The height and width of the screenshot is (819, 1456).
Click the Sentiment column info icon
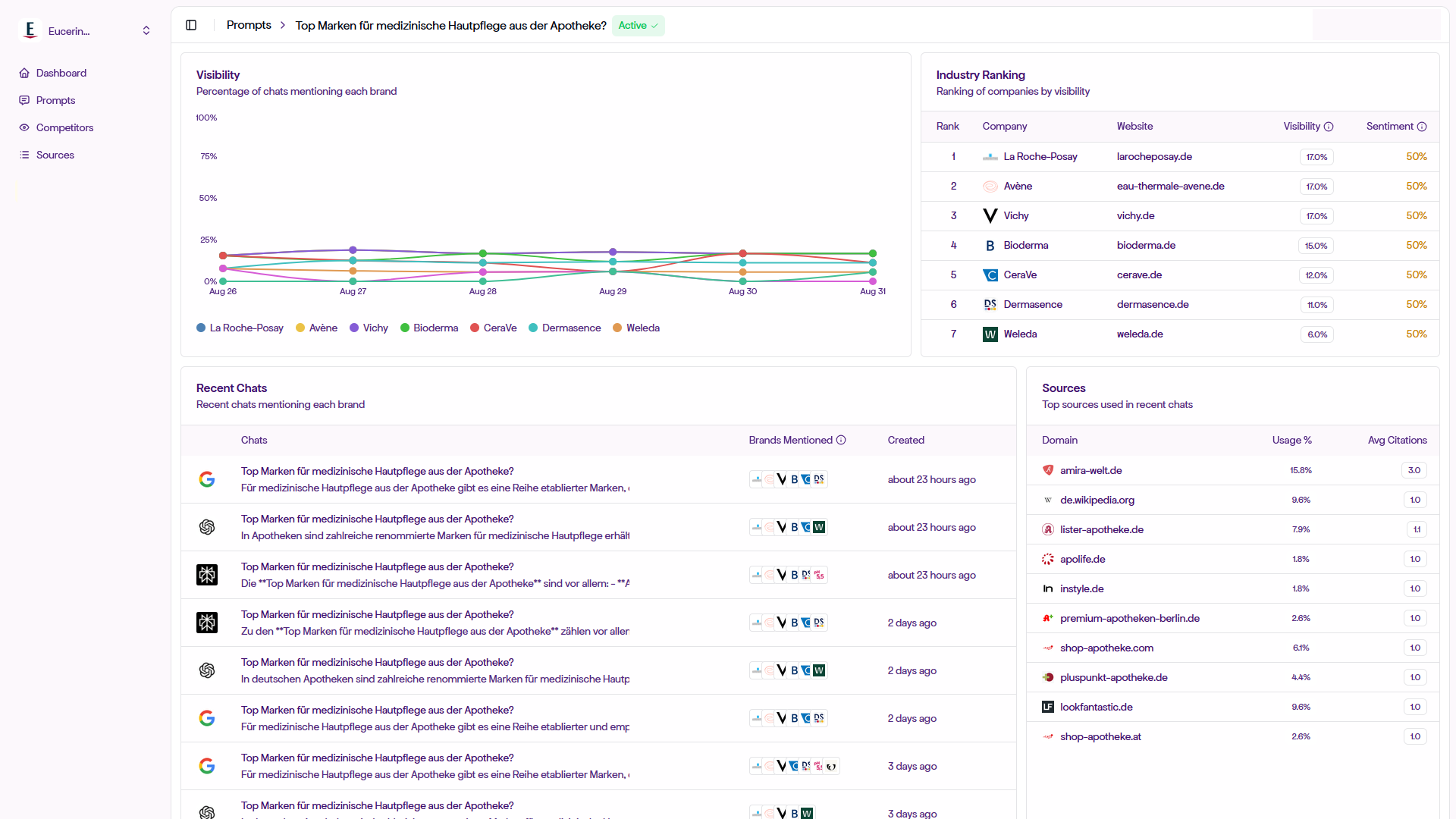(1422, 127)
